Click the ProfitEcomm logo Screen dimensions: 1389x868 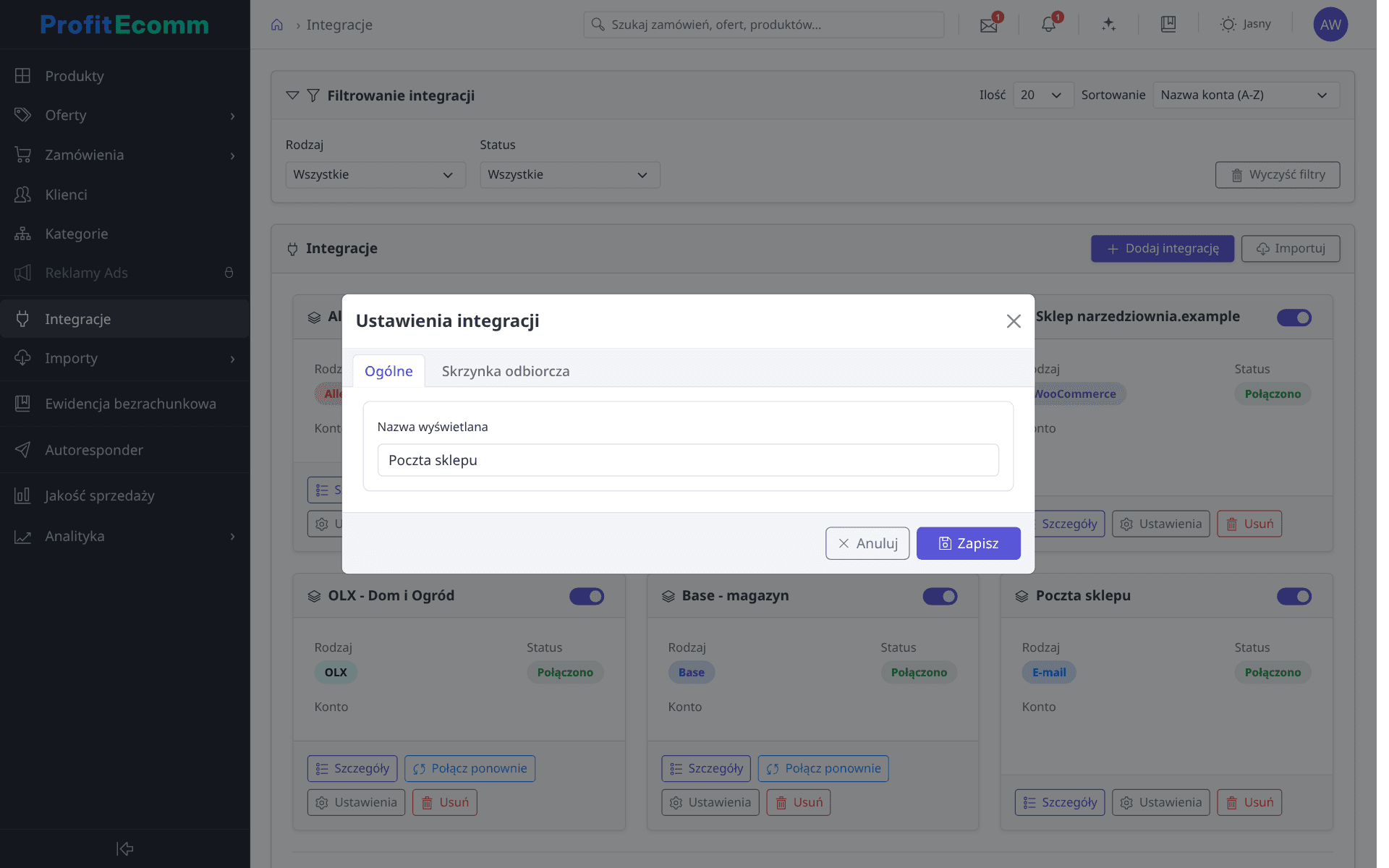(124, 25)
